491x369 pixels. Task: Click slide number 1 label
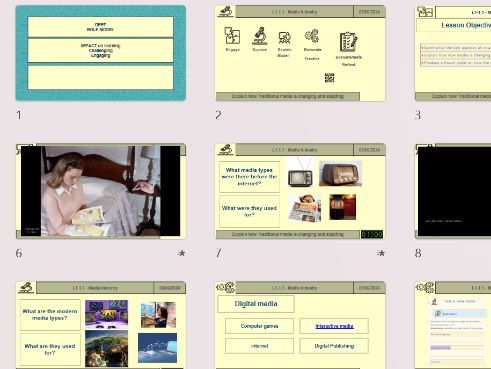(x=19, y=115)
